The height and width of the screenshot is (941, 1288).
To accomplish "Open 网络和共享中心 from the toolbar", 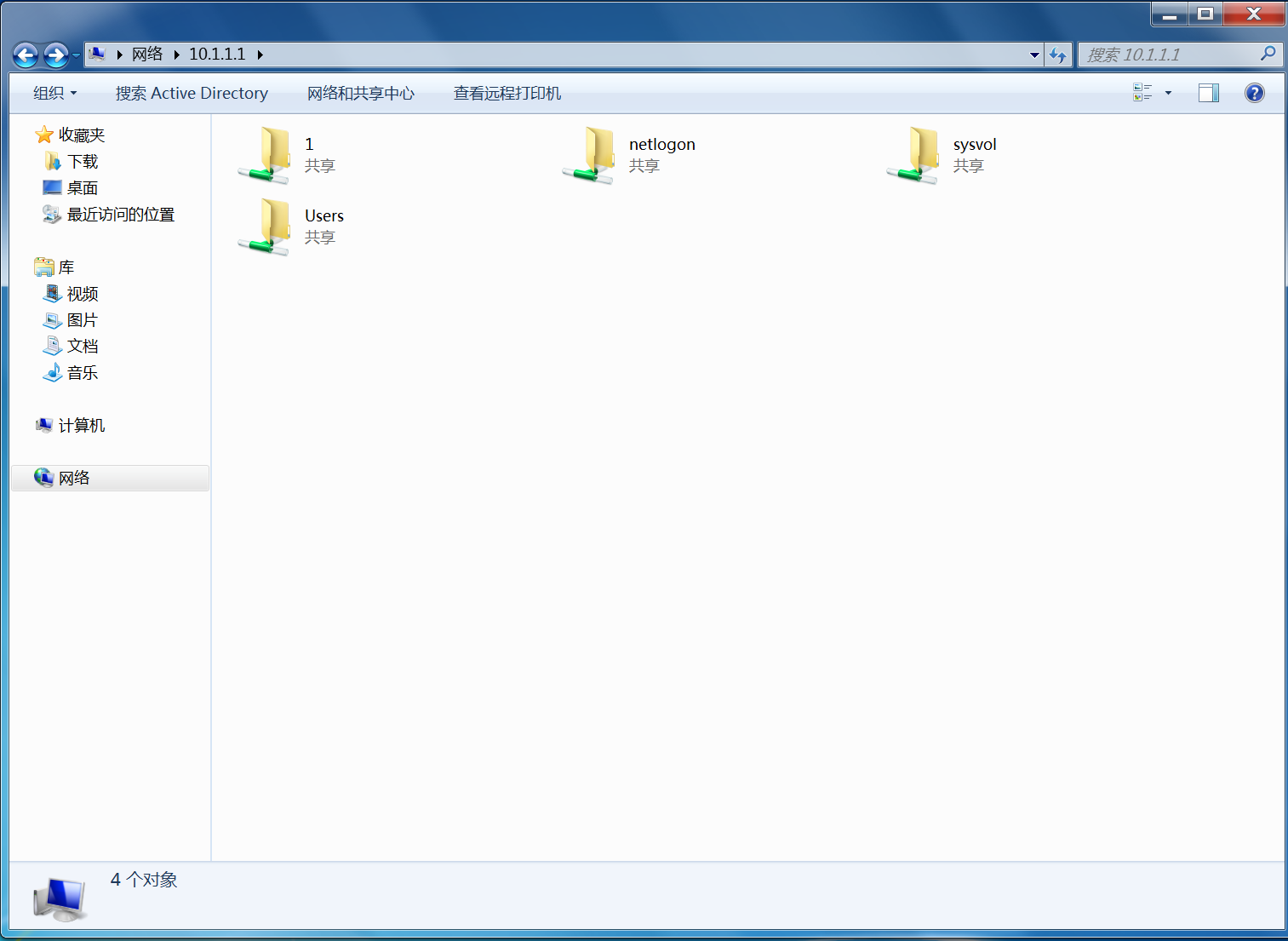I will pos(361,93).
